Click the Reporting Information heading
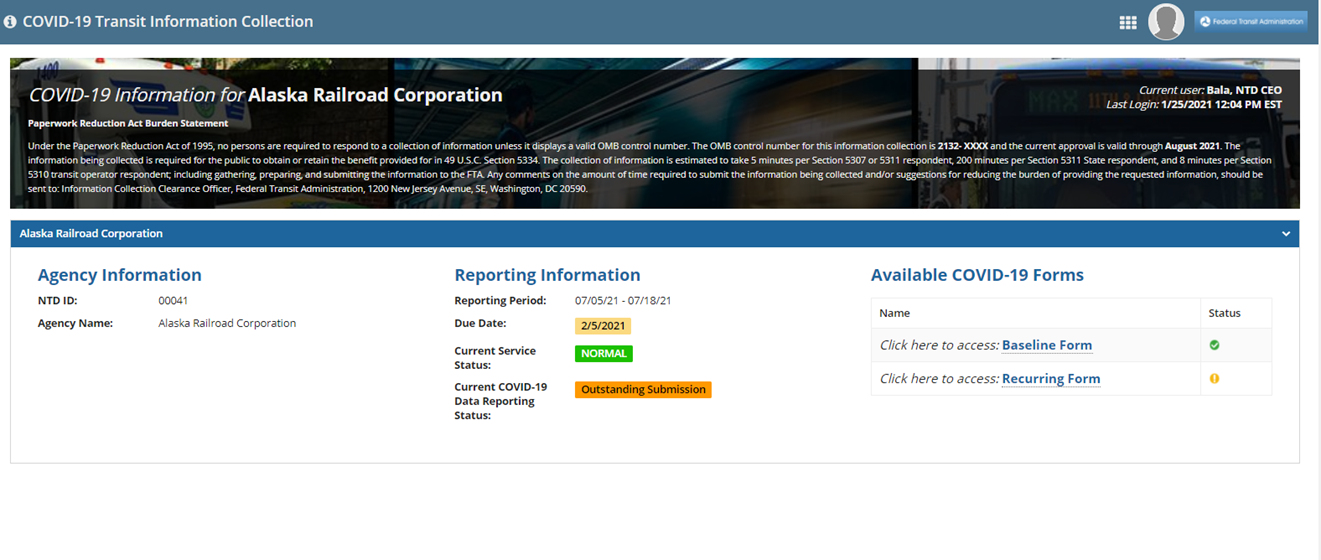Image resolution: width=1321 pixels, height=560 pixels. [x=547, y=275]
